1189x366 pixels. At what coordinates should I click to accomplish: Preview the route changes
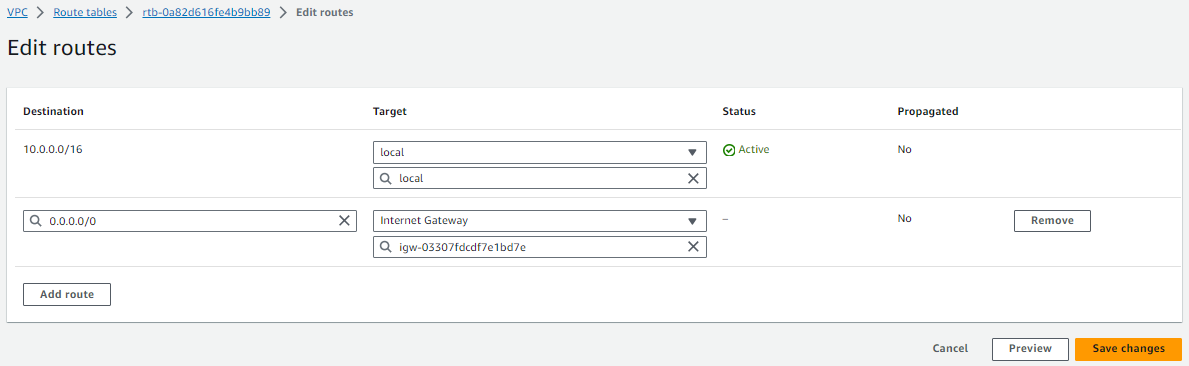tap(1031, 349)
